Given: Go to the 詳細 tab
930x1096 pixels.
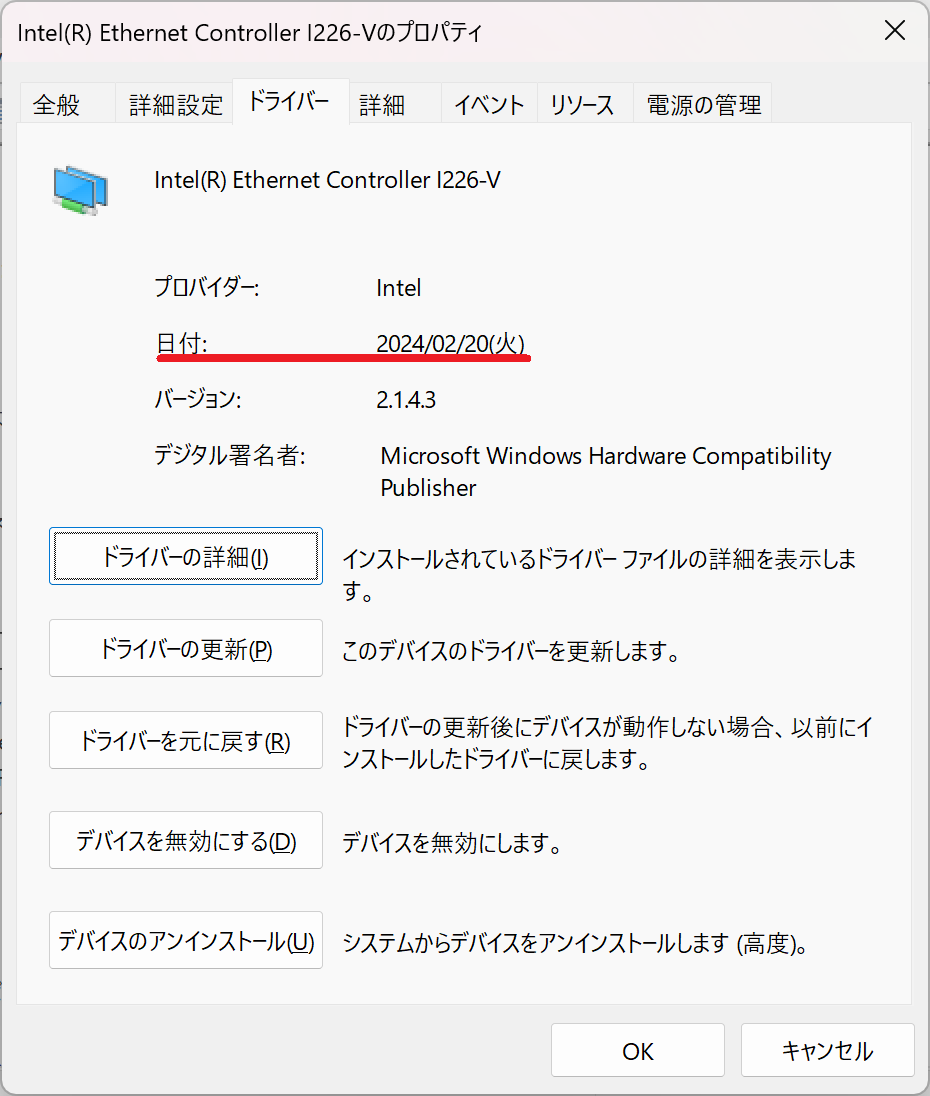Looking at the screenshot, I should coord(395,104).
